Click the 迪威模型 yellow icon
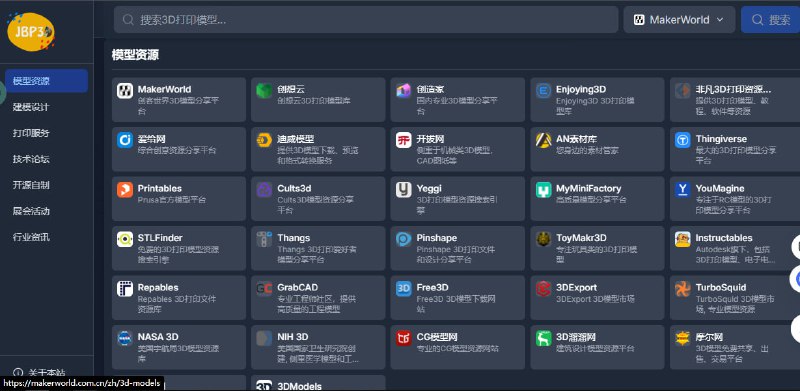Screen dimensions: 800x391 [264, 140]
